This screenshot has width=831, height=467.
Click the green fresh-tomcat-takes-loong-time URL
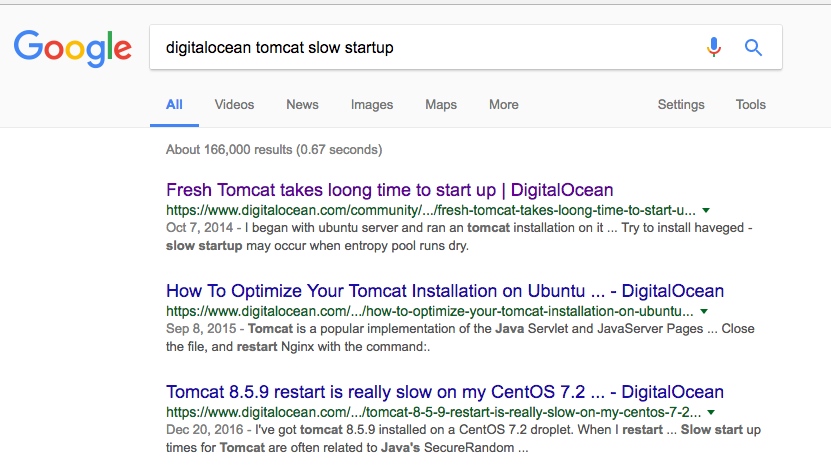click(430, 210)
